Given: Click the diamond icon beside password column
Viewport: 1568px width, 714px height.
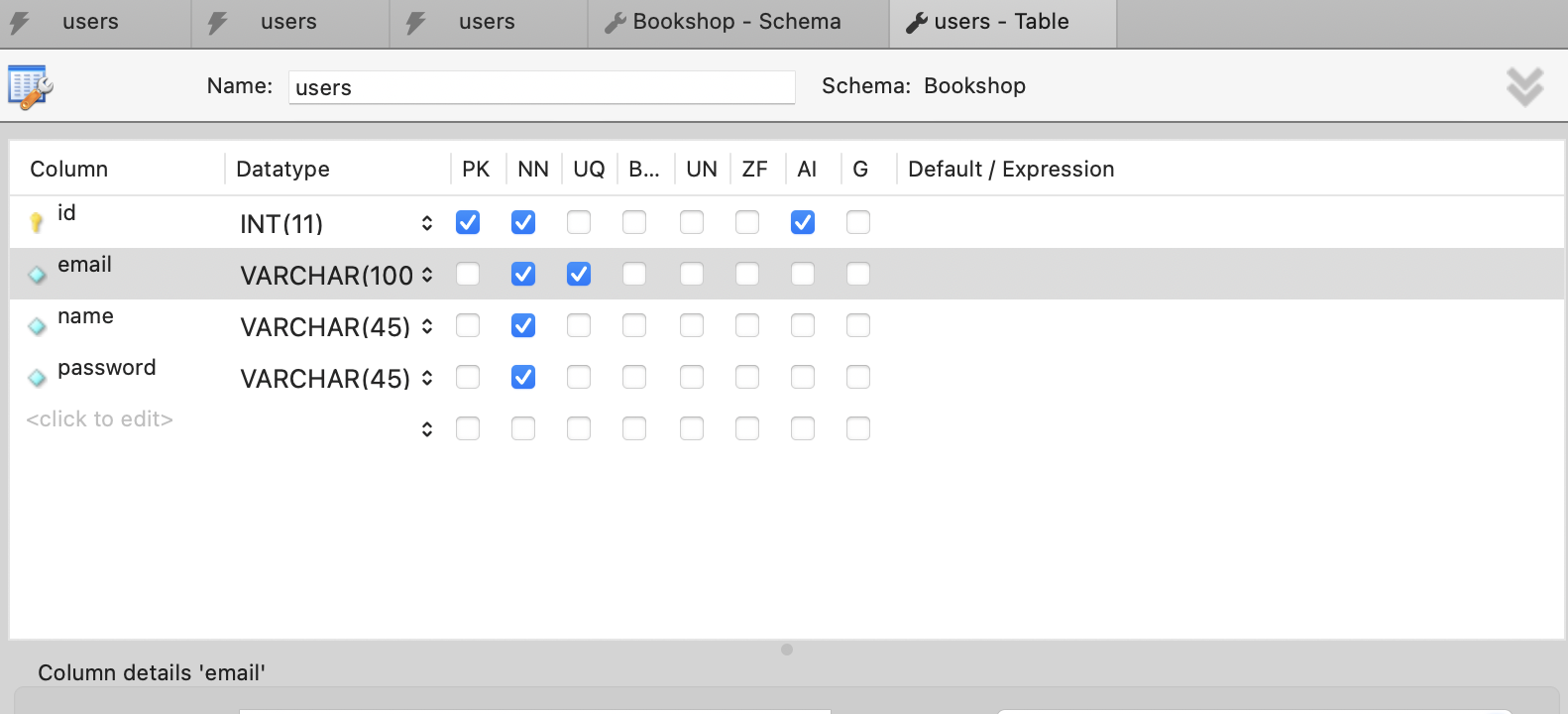Looking at the screenshot, I should (37, 378).
